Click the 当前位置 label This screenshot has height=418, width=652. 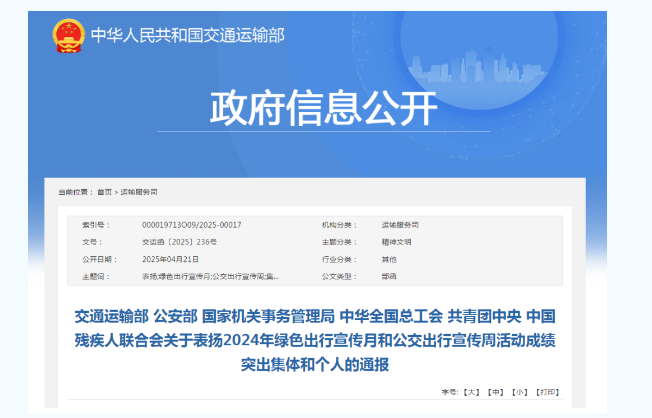(72, 191)
